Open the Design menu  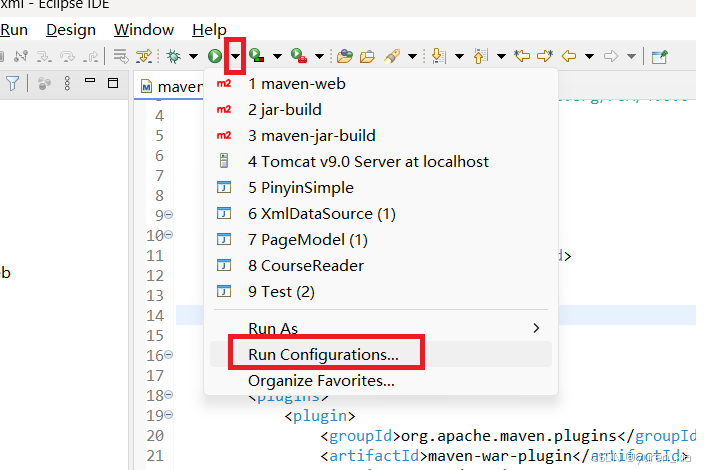point(71,30)
